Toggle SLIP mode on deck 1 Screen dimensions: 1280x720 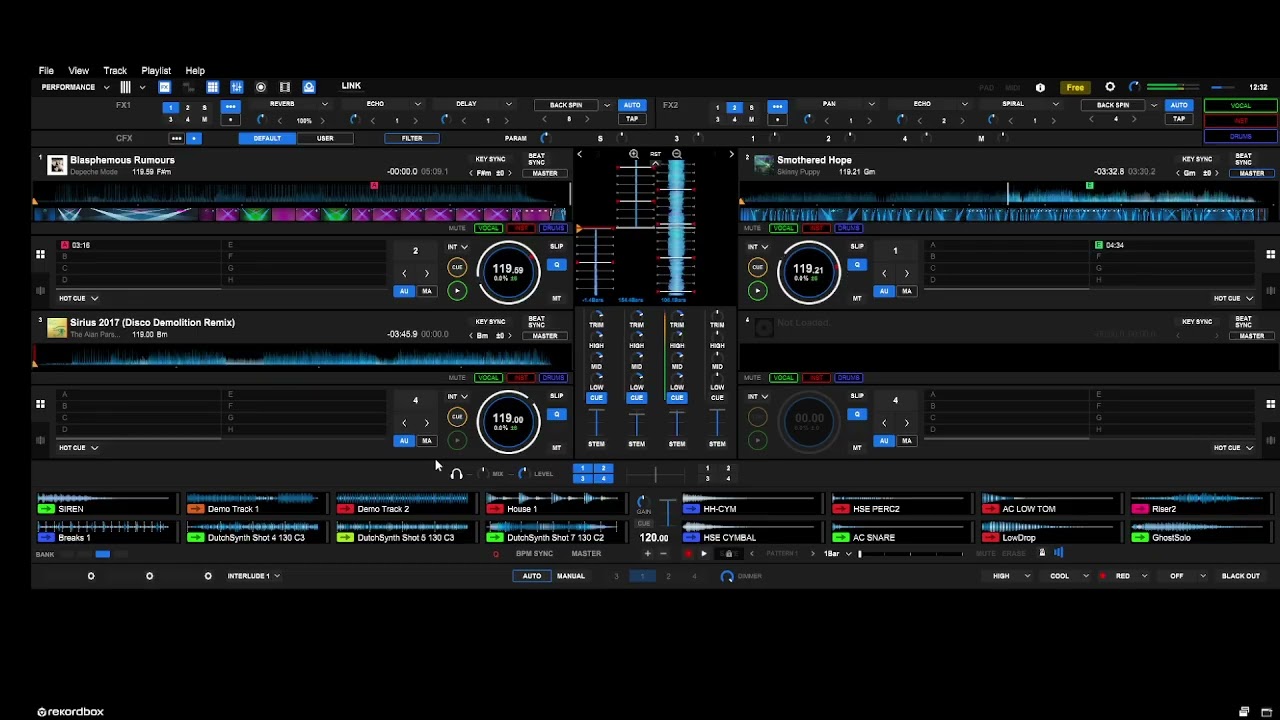[x=557, y=246]
